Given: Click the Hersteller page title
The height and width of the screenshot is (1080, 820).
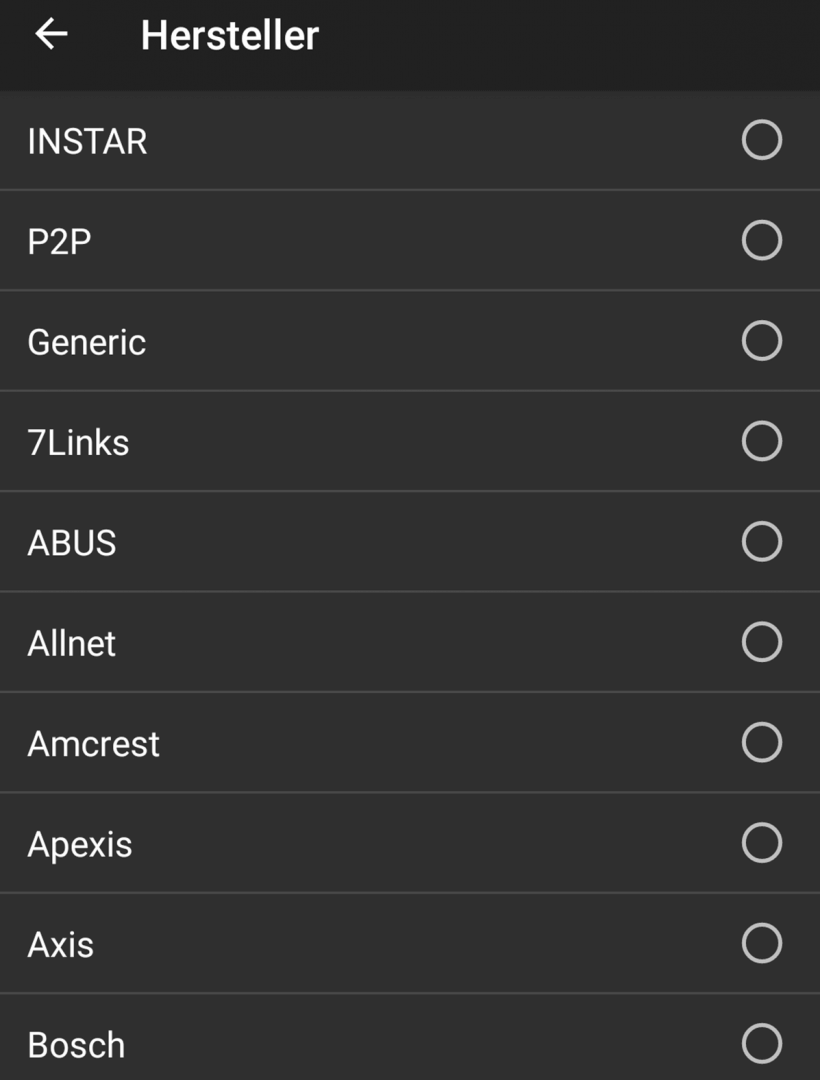Looking at the screenshot, I should tap(230, 35).
